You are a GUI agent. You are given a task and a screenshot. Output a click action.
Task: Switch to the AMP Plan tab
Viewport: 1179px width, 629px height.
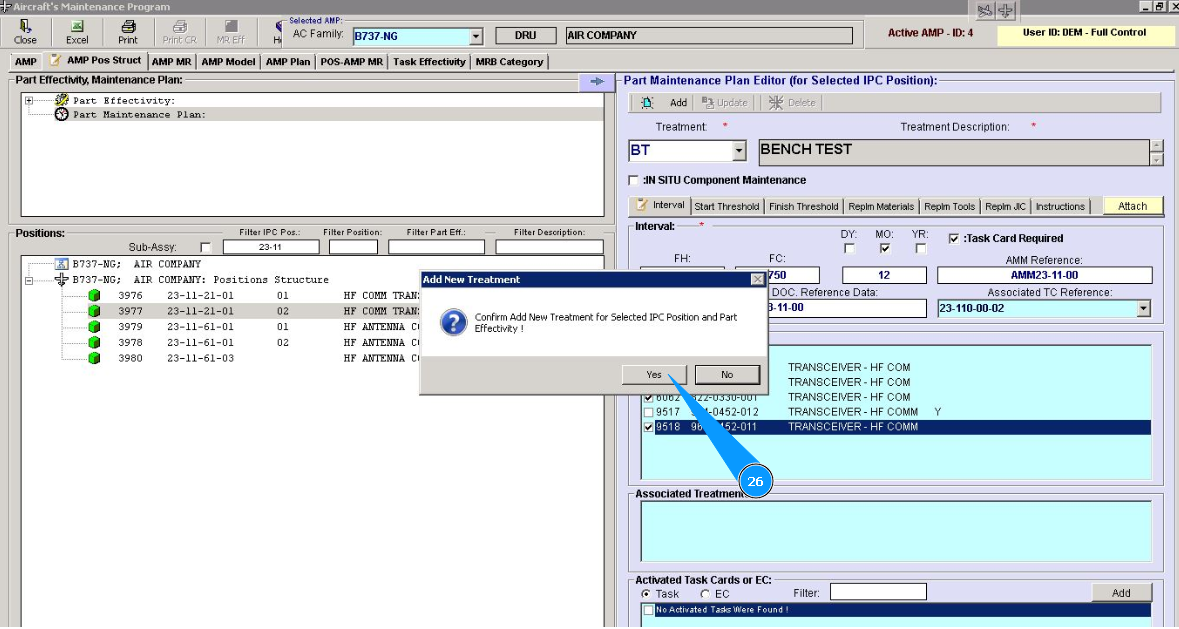287,62
